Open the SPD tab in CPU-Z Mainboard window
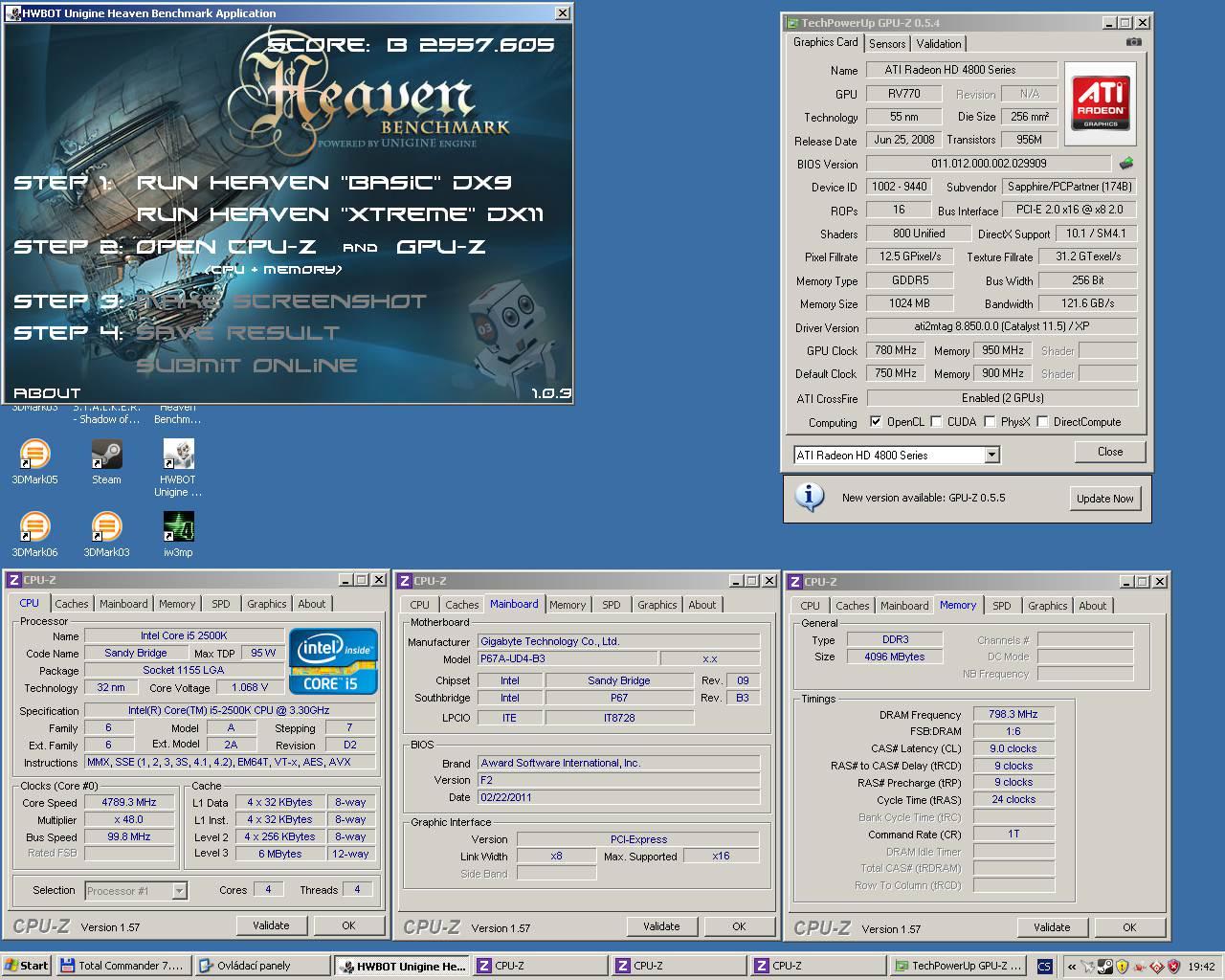 point(612,605)
